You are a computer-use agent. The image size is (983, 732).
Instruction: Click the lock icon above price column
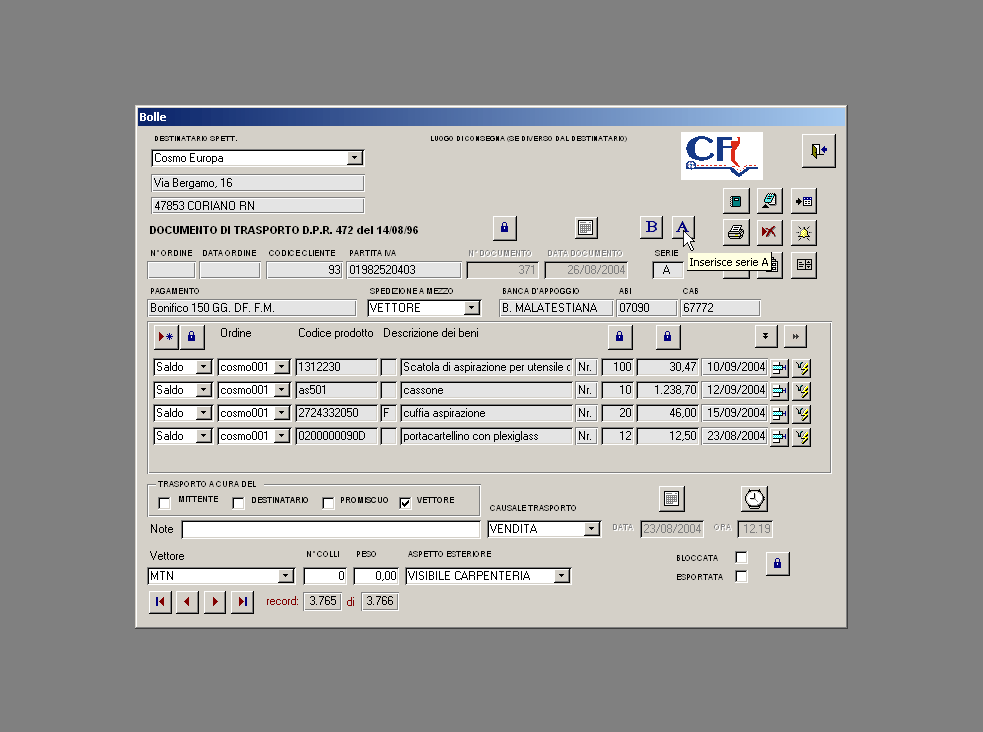click(667, 337)
